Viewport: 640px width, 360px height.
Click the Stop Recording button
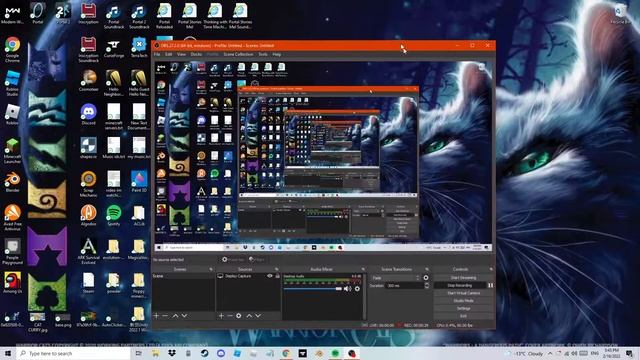[460, 285]
